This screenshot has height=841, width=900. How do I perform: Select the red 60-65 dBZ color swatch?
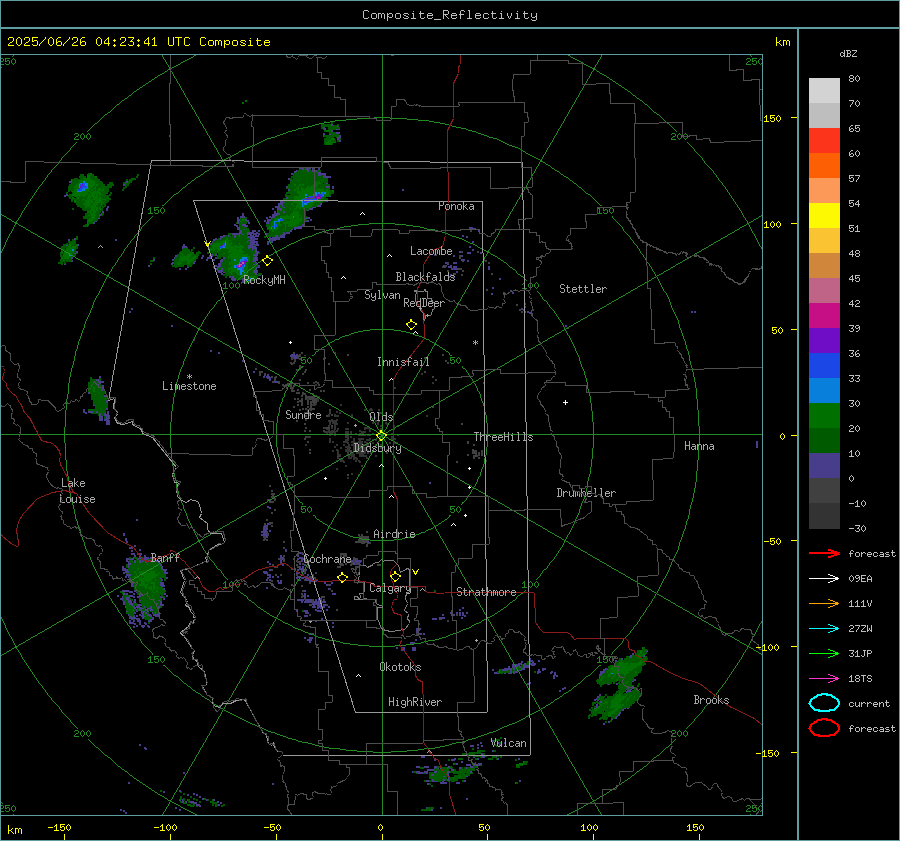click(x=824, y=141)
